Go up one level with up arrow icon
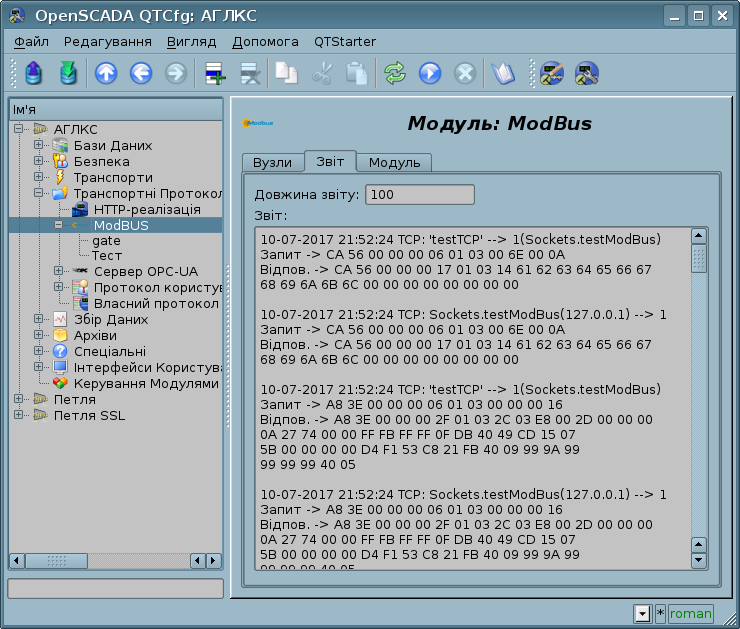The image size is (740, 629). pyautogui.click(x=106, y=73)
